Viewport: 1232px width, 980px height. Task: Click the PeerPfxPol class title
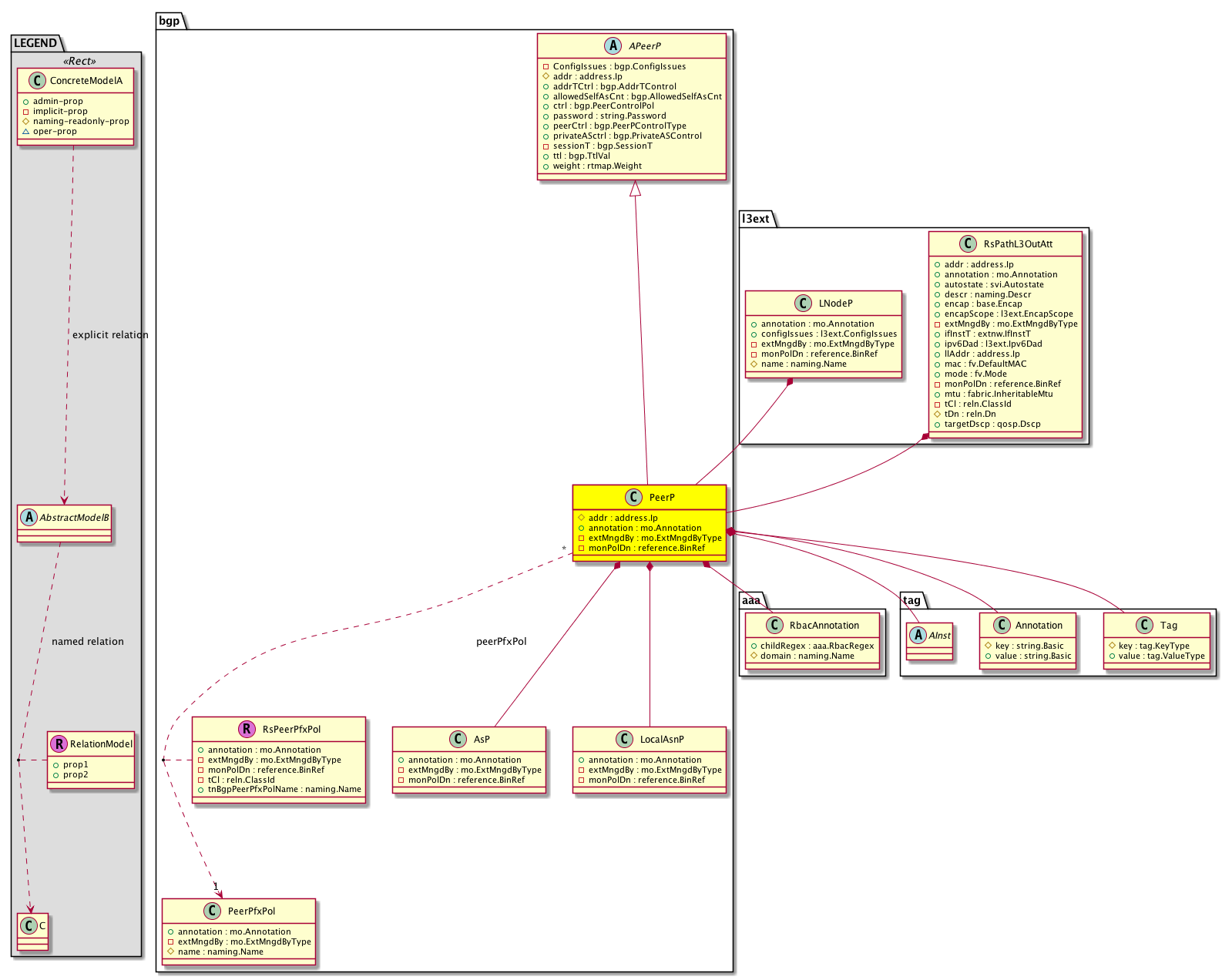251,911
